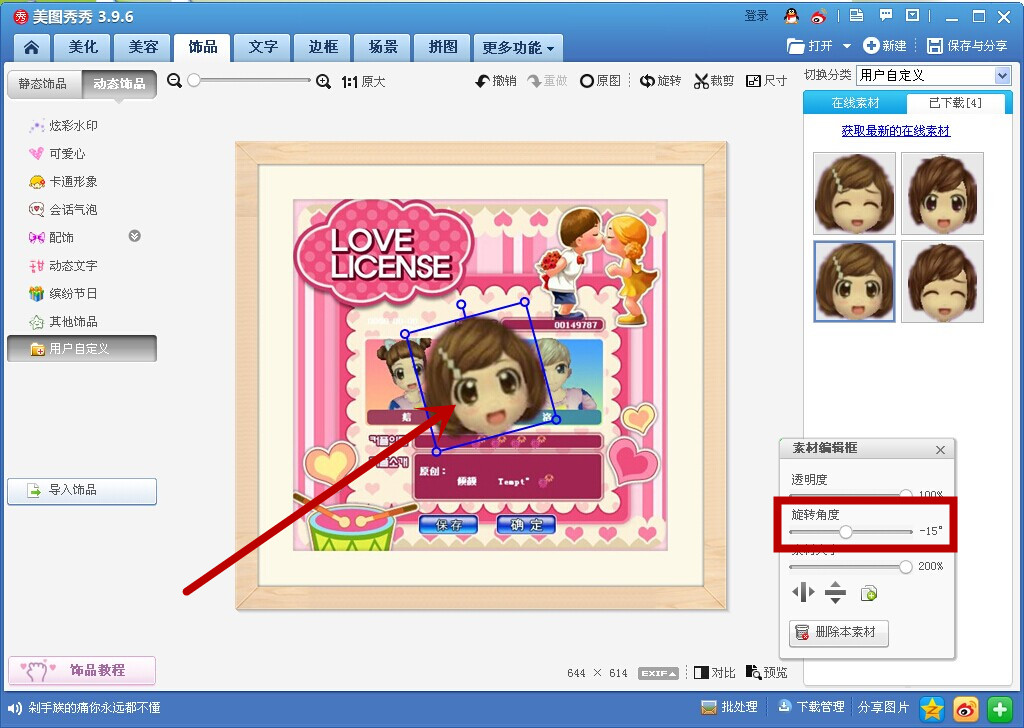
Task: Click the 删除本素材 button
Action: coord(839,633)
